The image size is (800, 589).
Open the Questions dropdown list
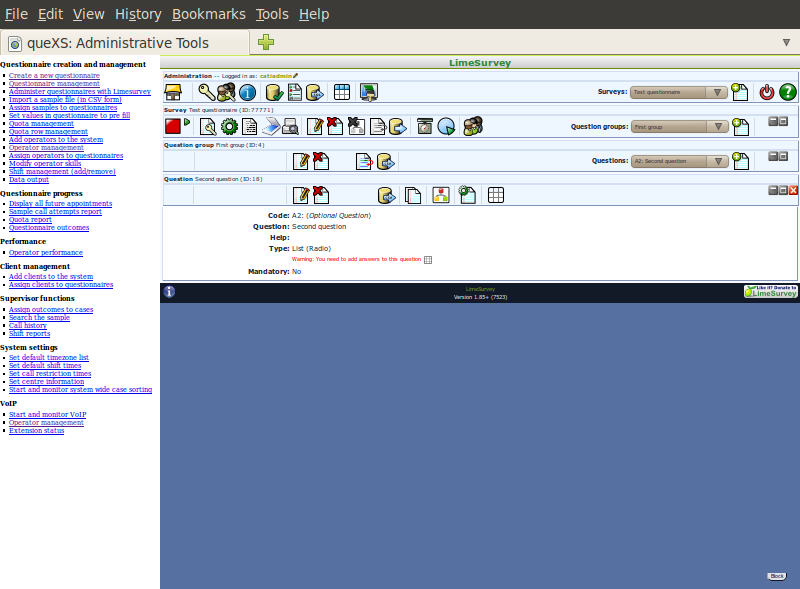(x=679, y=160)
